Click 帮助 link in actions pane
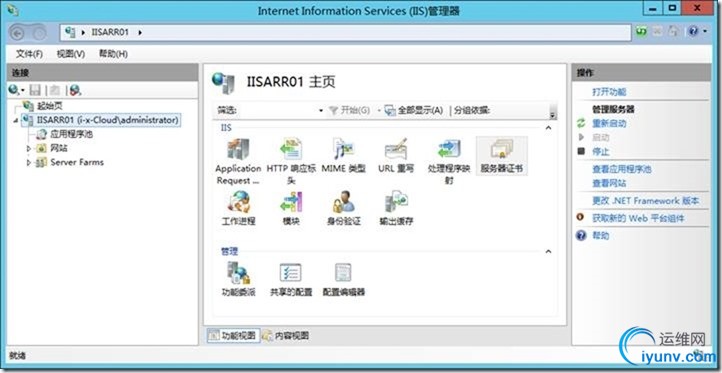This screenshot has height=373, width=722. [601, 236]
